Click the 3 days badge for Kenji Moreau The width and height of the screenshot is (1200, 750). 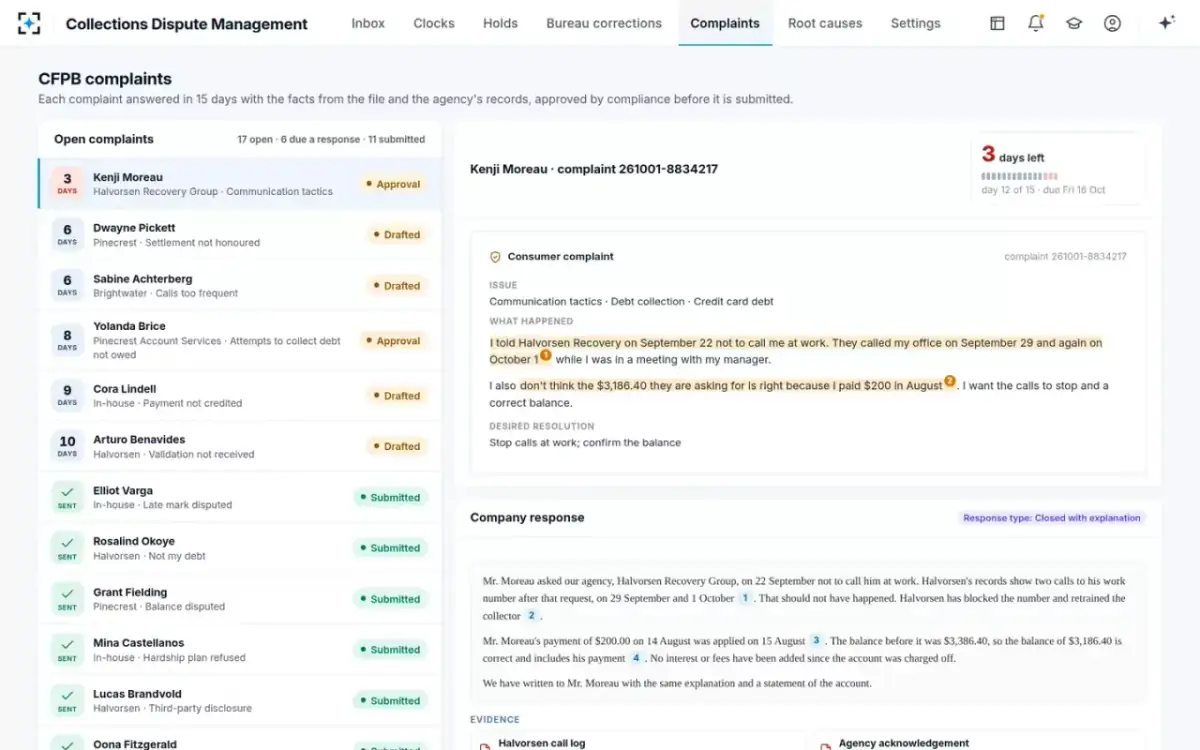coord(67,184)
